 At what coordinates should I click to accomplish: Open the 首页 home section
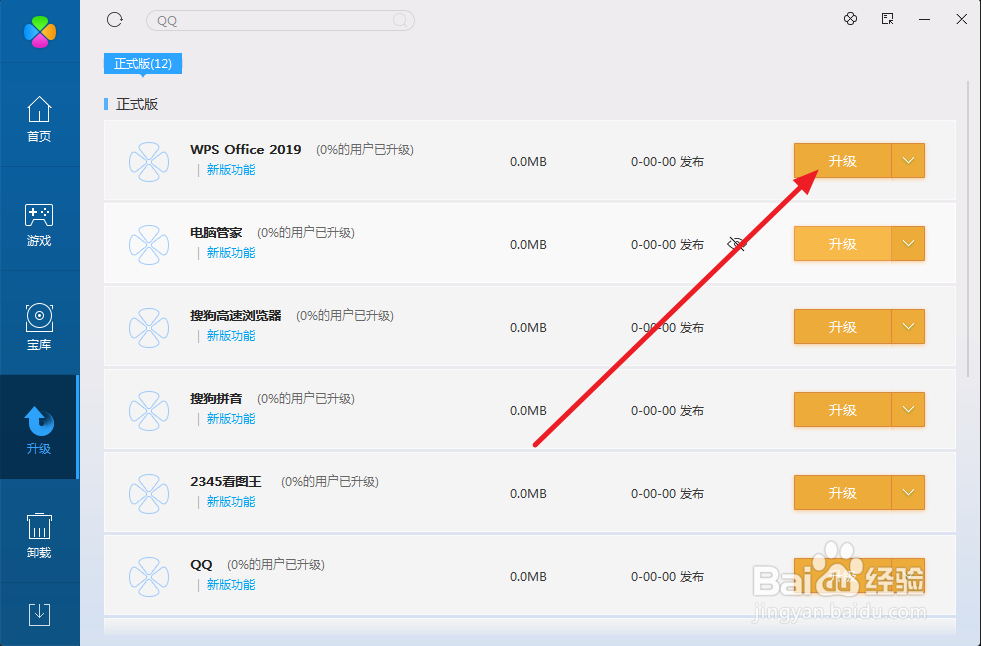[39, 119]
